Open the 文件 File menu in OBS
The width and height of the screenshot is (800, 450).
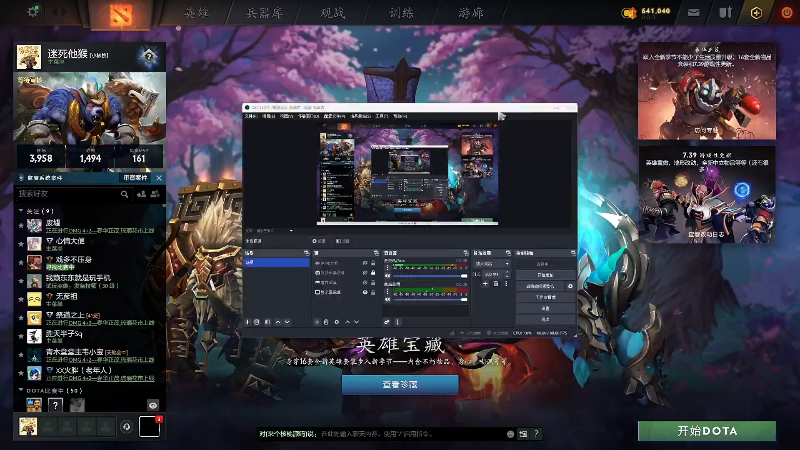251,116
